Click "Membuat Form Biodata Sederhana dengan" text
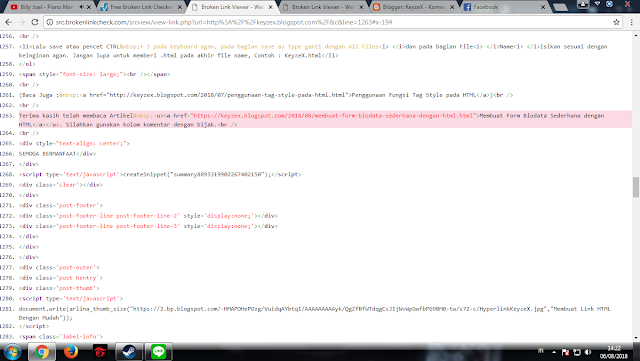The image size is (640, 361). click(x=542, y=116)
